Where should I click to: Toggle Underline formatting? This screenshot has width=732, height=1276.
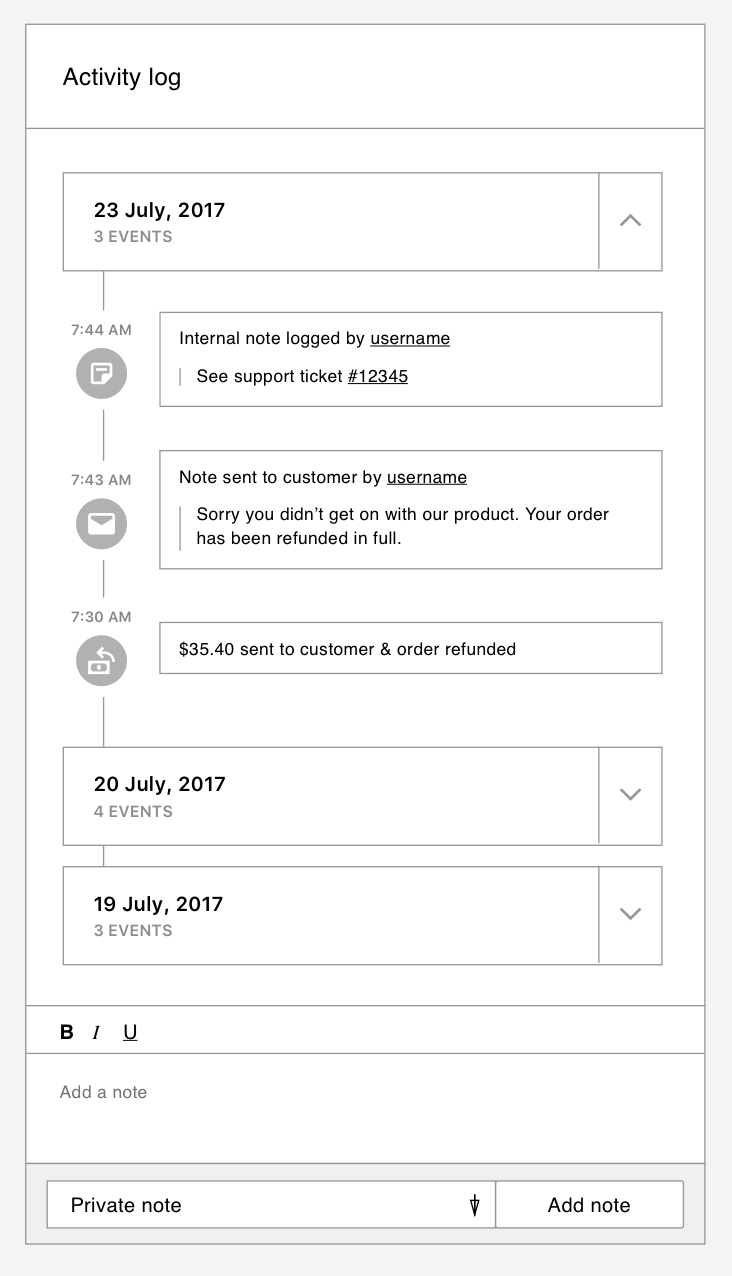point(130,1032)
